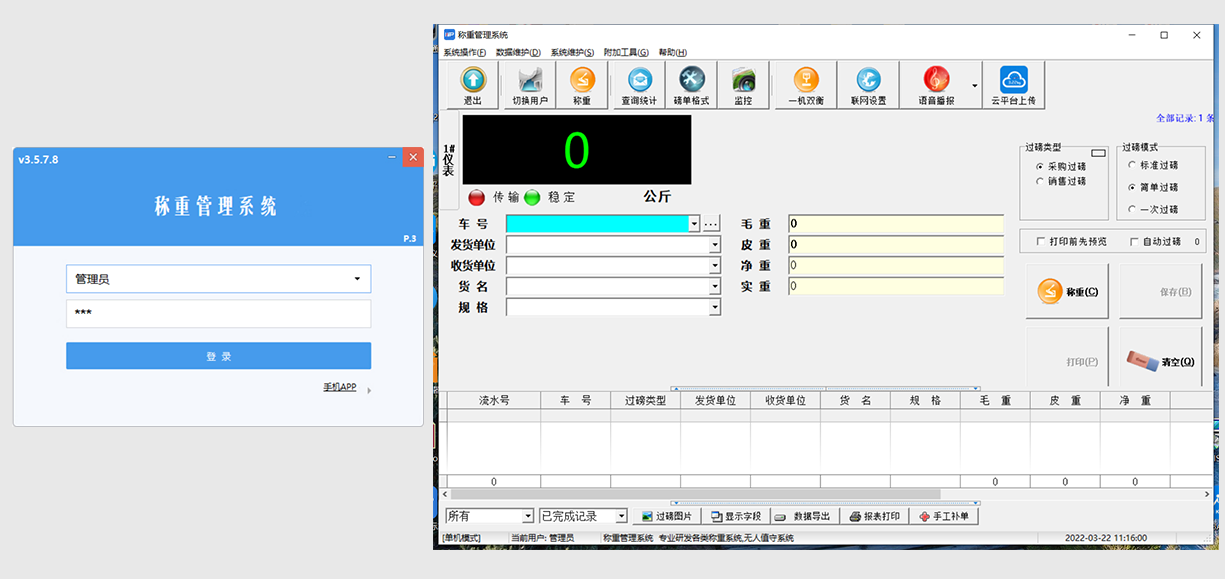Select the 销售过磅 radio button
The width and height of the screenshot is (1225, 579).
[1040, 182]
